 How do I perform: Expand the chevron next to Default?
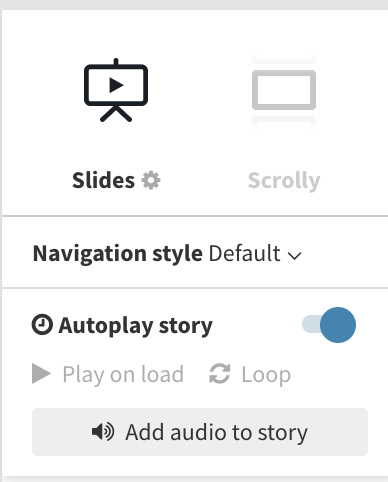[x=294, y=256]
